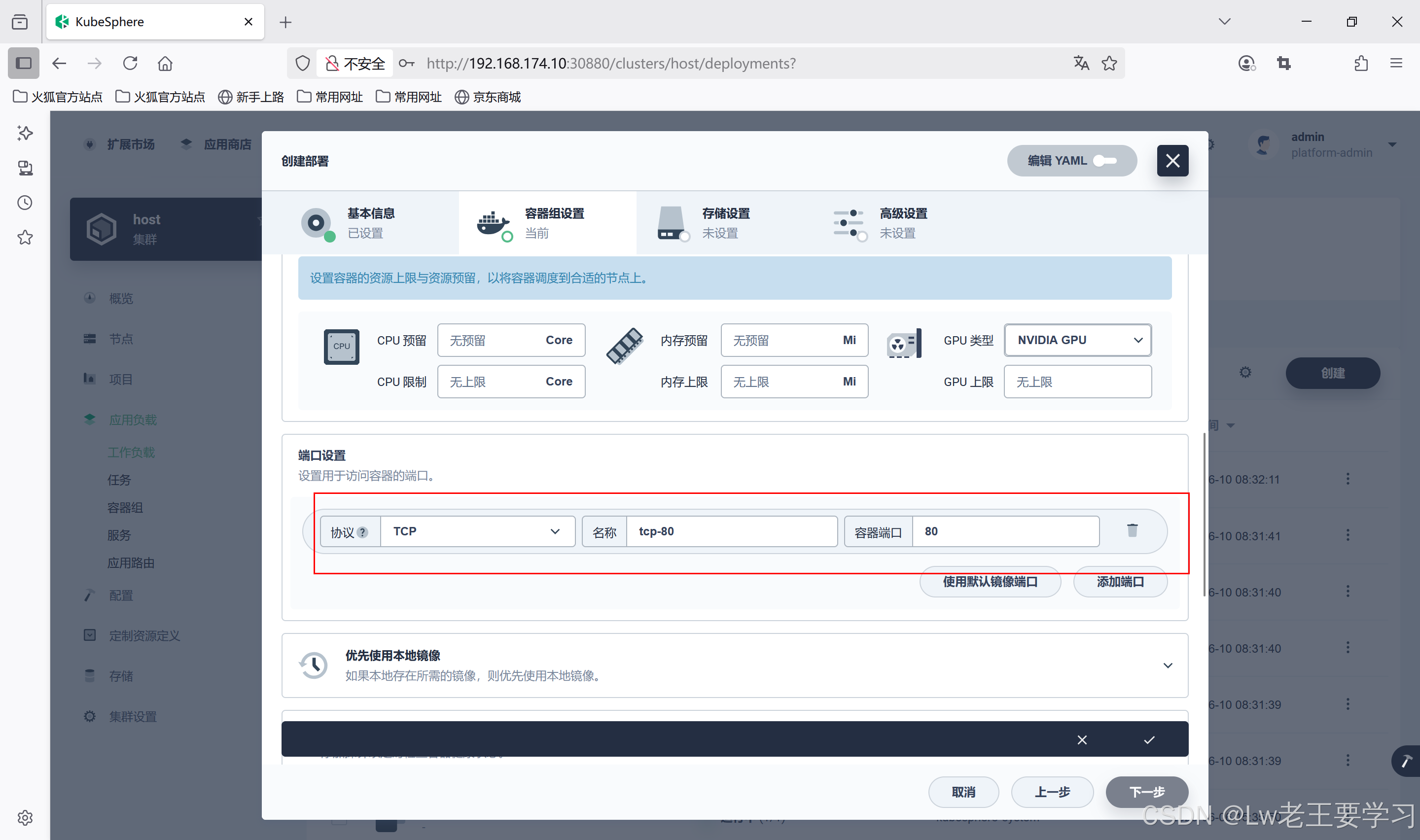Click the 下一步 button
The height and width of the screenshot is (840, 1420).
(x=1147, y=792)
